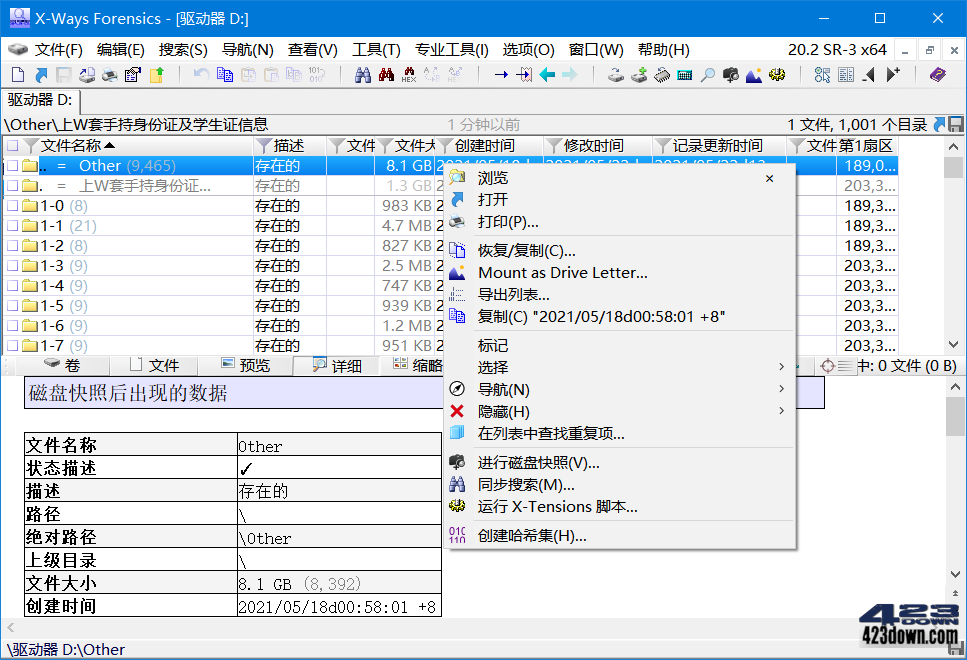Image resolution: width=967 pixels, height=660 pixels.
Task: Toggle the checkbox next to the Other folder
Action: tap(13, 165)
